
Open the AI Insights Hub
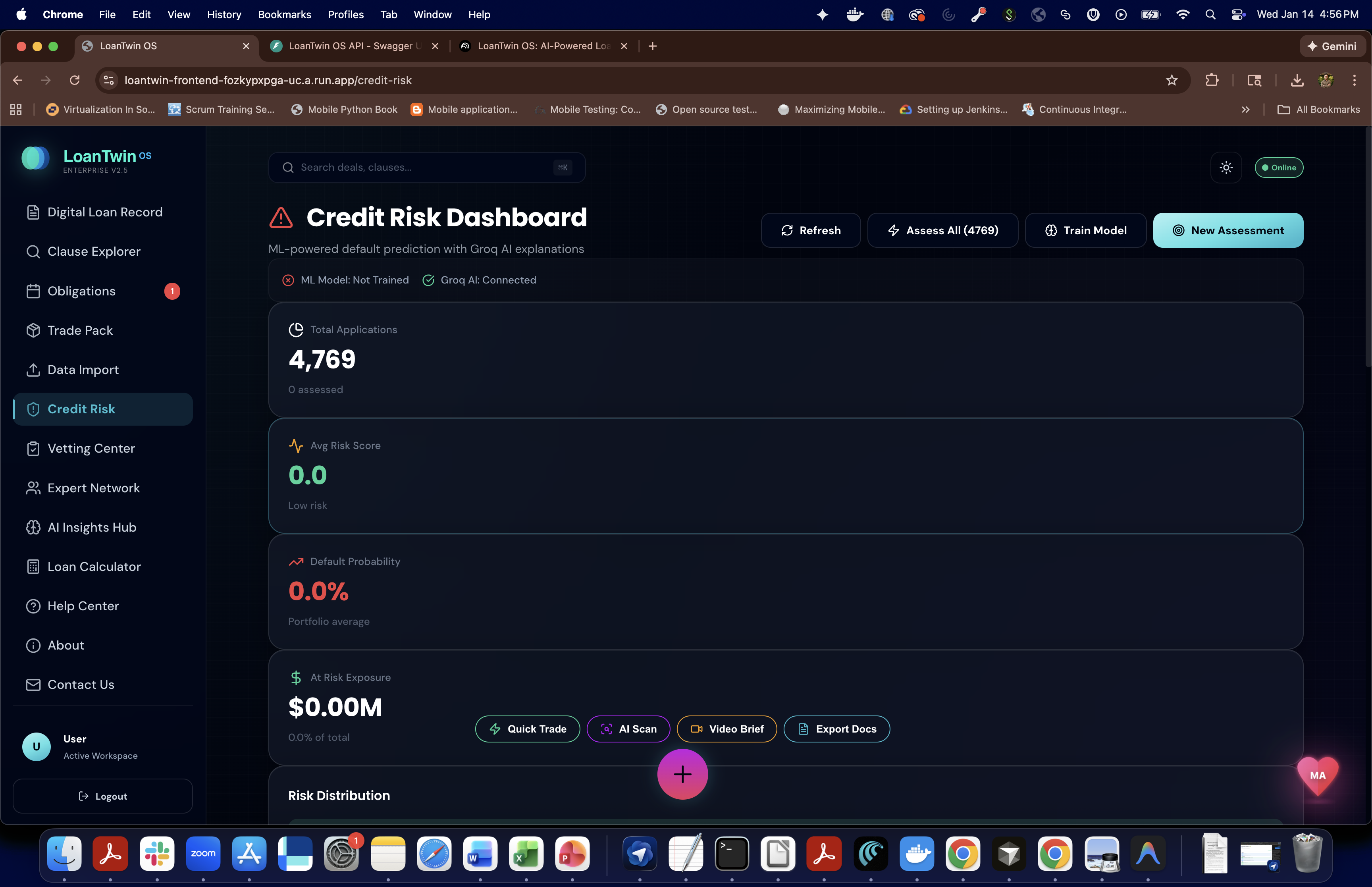pyautogui.click(x=92, y=527)
